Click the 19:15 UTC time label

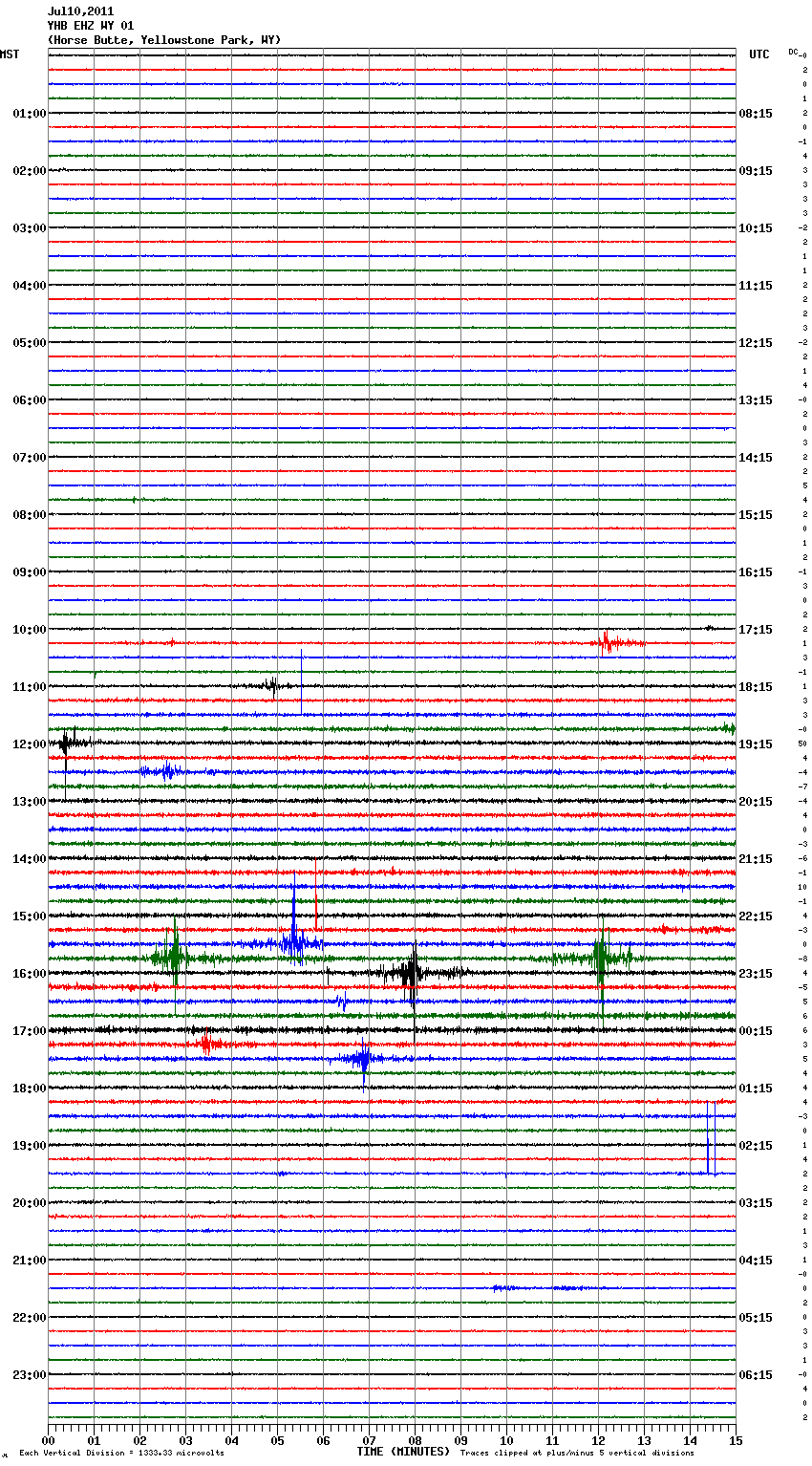756,744
